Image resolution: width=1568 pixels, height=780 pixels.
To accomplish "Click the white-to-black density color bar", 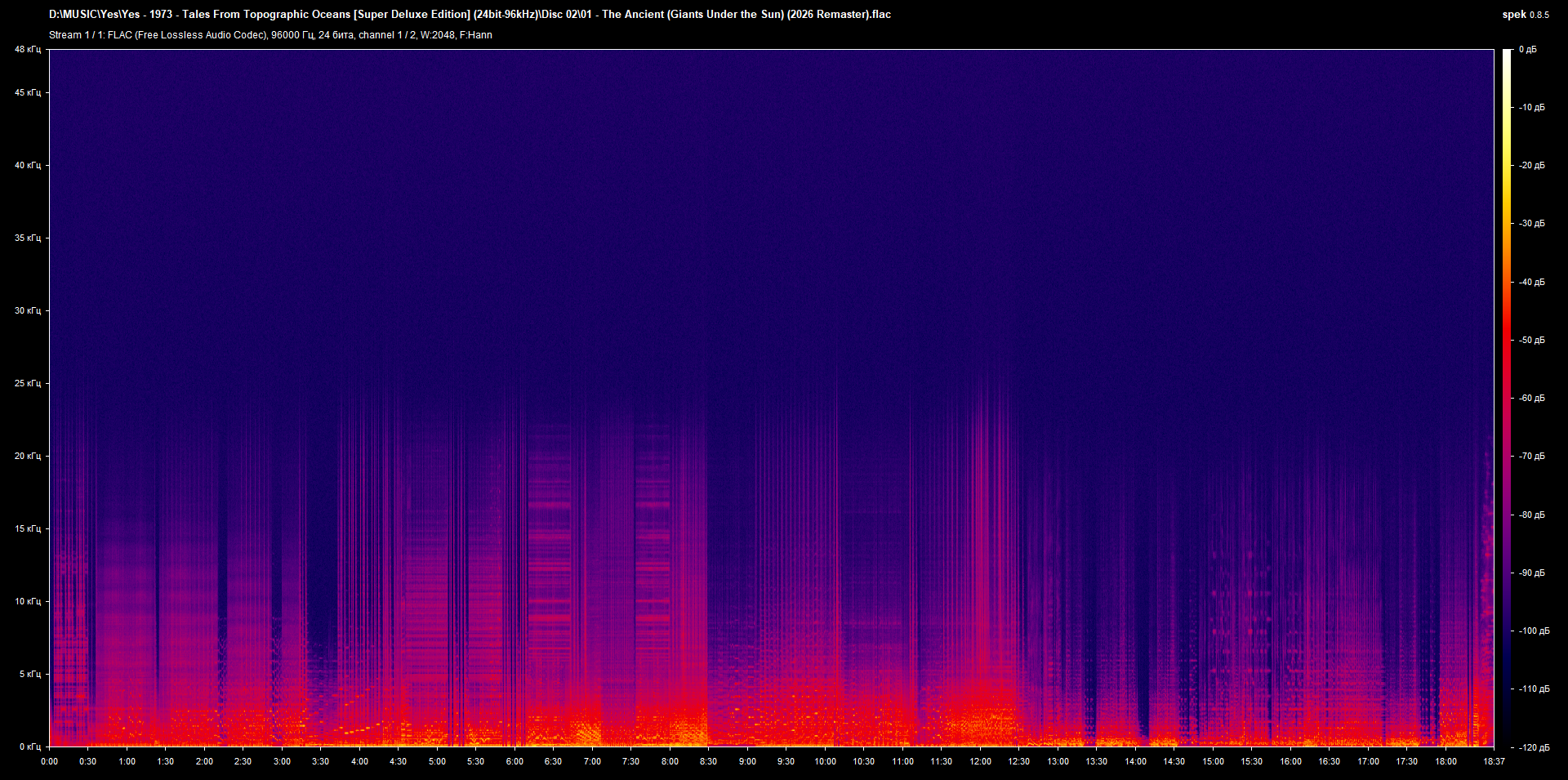I will click(1507, 398).
